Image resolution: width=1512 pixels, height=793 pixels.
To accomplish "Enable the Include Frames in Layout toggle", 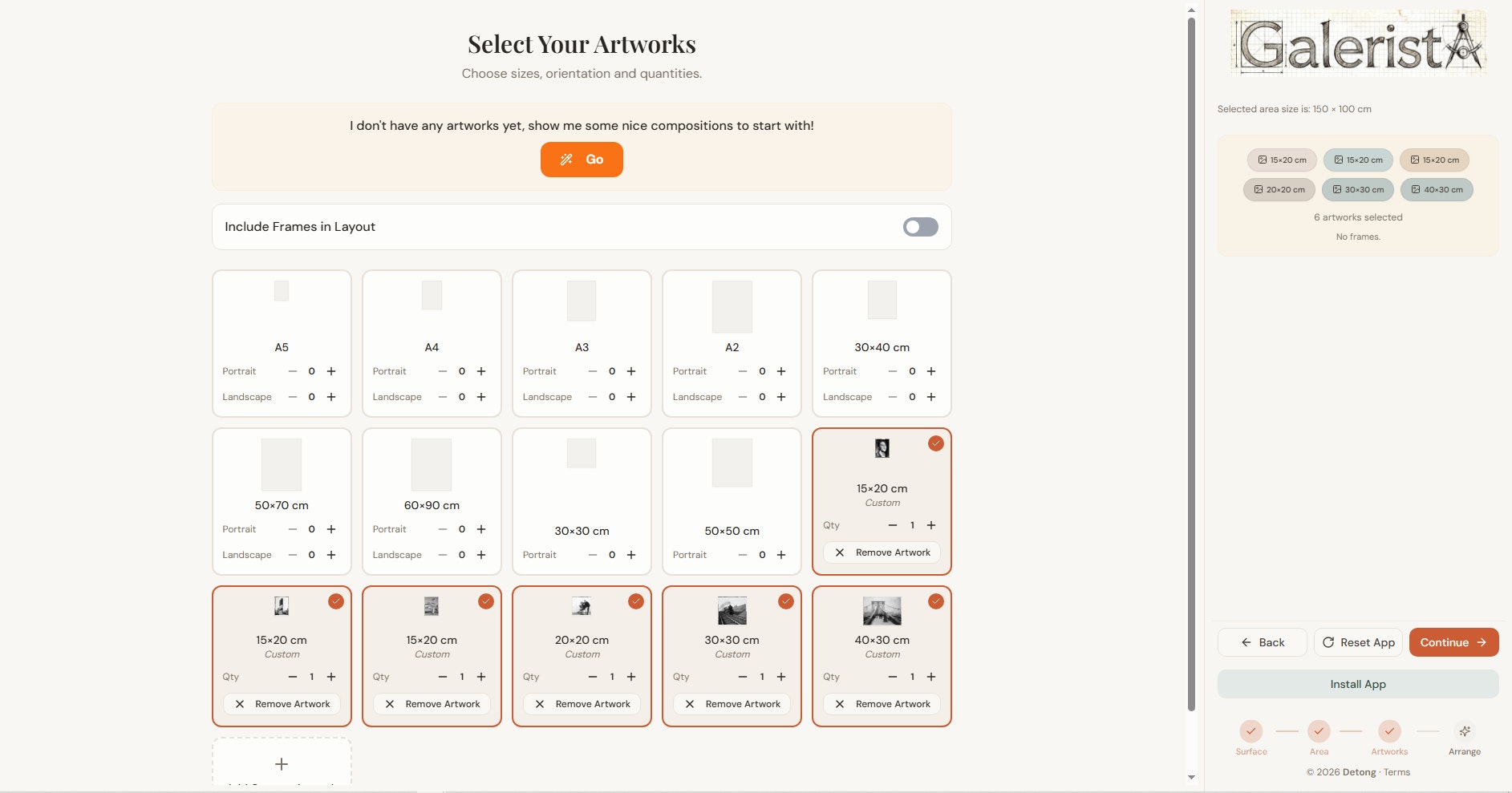I will [x=919, y=227].
